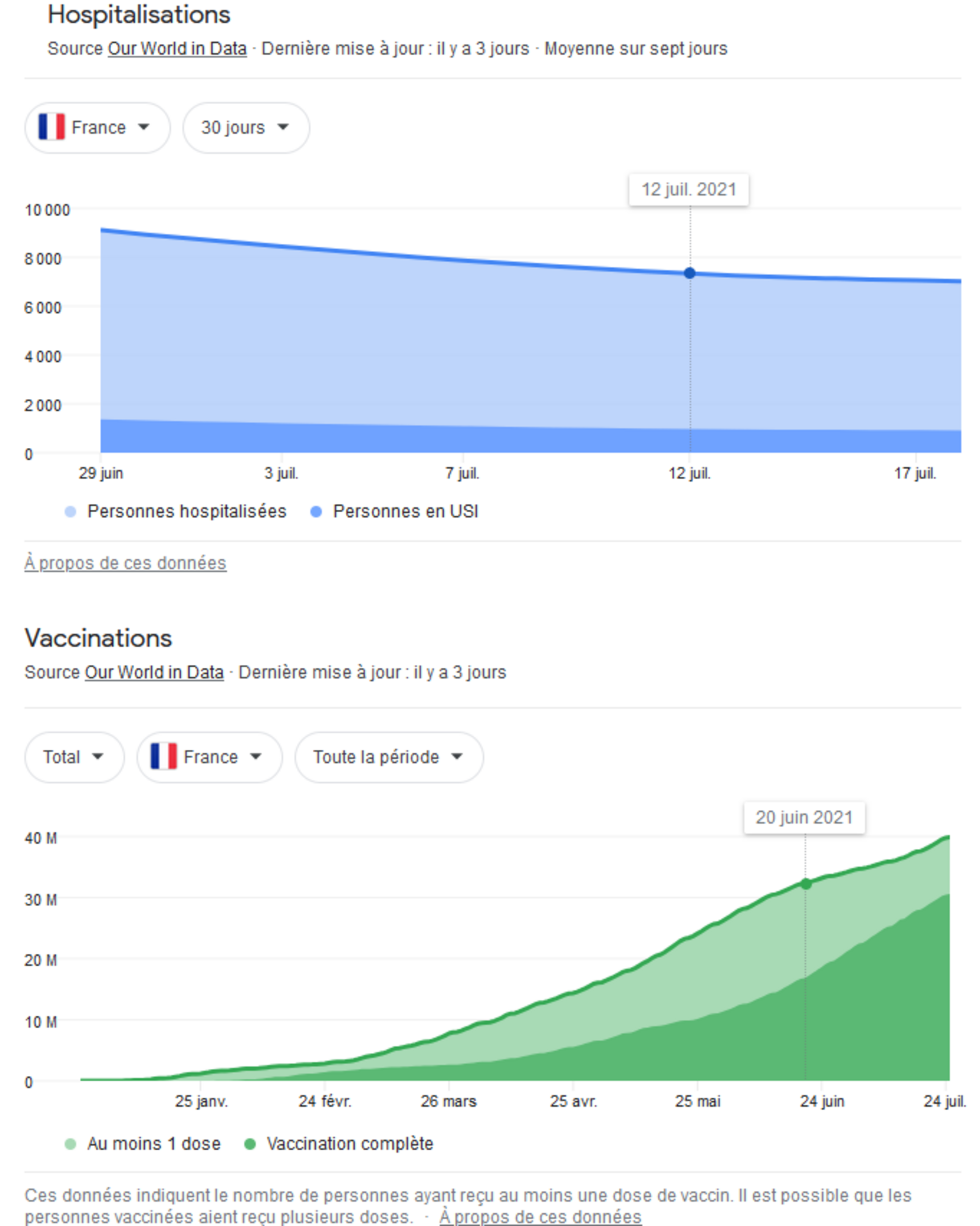Toggle the Au moins 1 dose legend label
Viewport: 980px width, 1226px height.
[154, 1144]
